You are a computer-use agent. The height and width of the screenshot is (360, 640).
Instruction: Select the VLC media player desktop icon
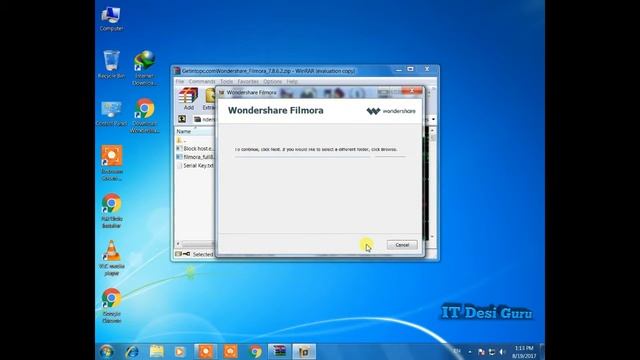coord(111,258)
